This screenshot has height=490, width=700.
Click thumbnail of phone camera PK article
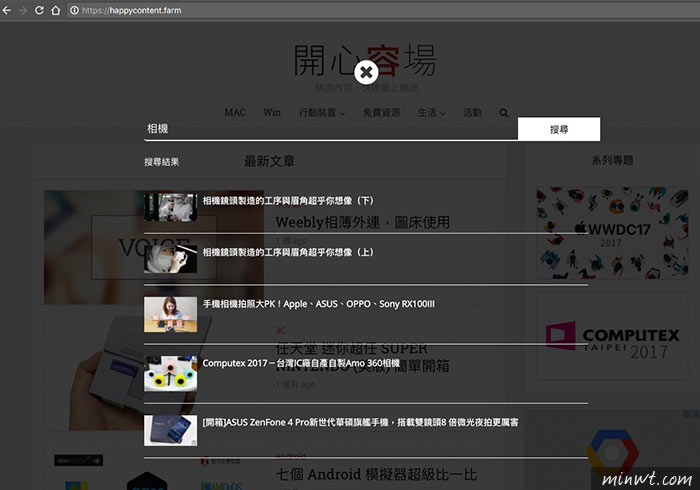click(x=171, y=315)
